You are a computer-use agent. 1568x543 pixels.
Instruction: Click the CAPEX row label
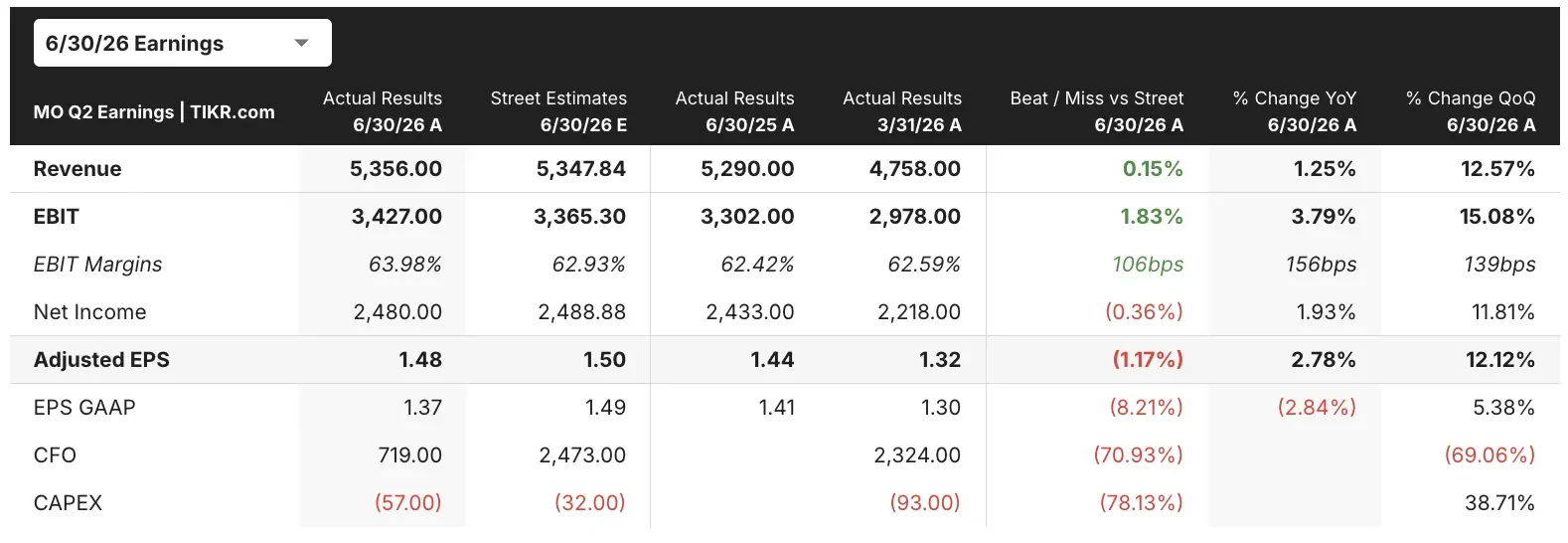coord(68,503)
